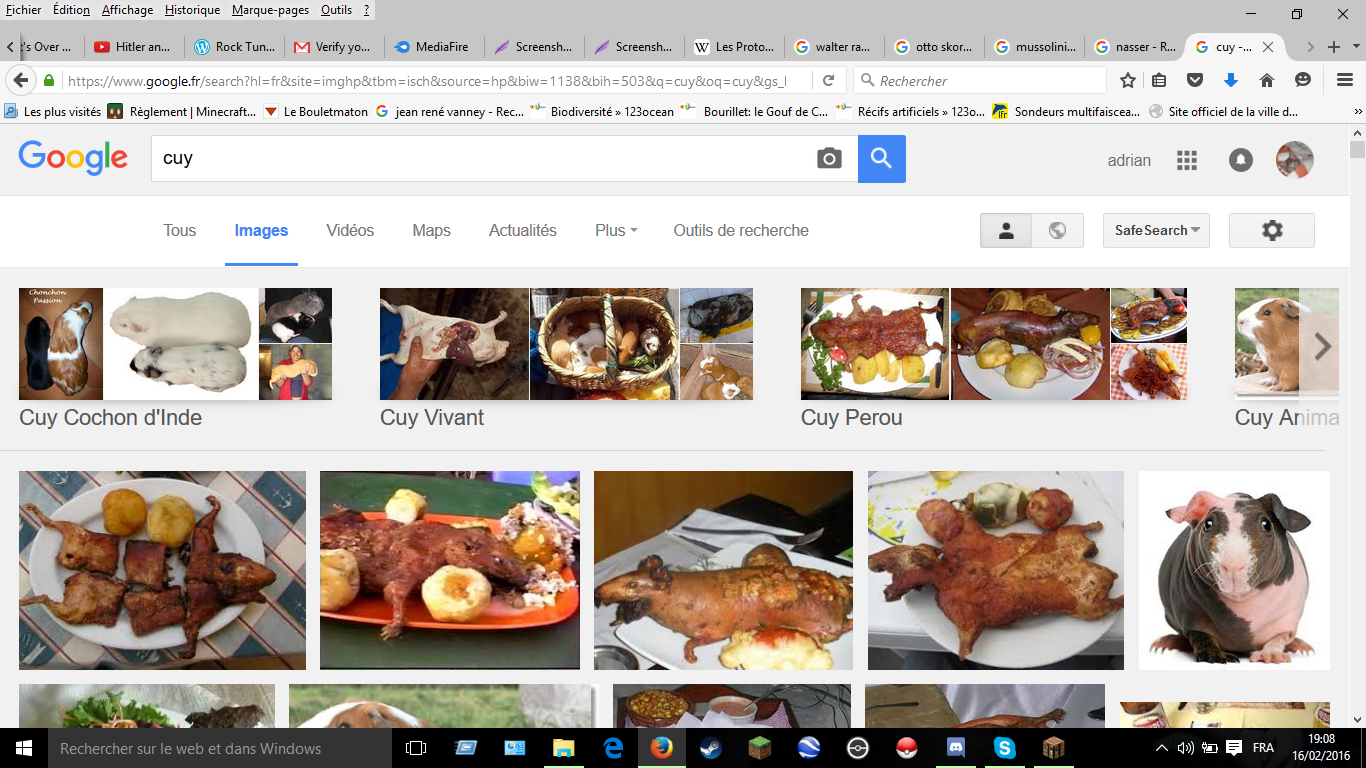Open the Firefox hamburger menu

pyautogui.click(x=1345, y=80)
